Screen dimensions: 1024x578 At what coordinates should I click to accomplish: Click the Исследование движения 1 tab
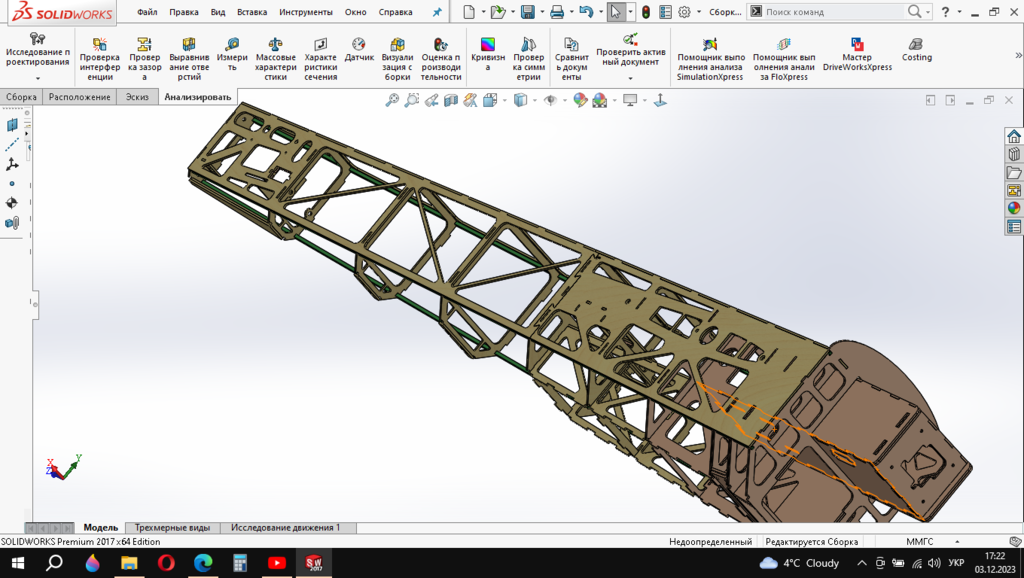click(x=285, y=527)
